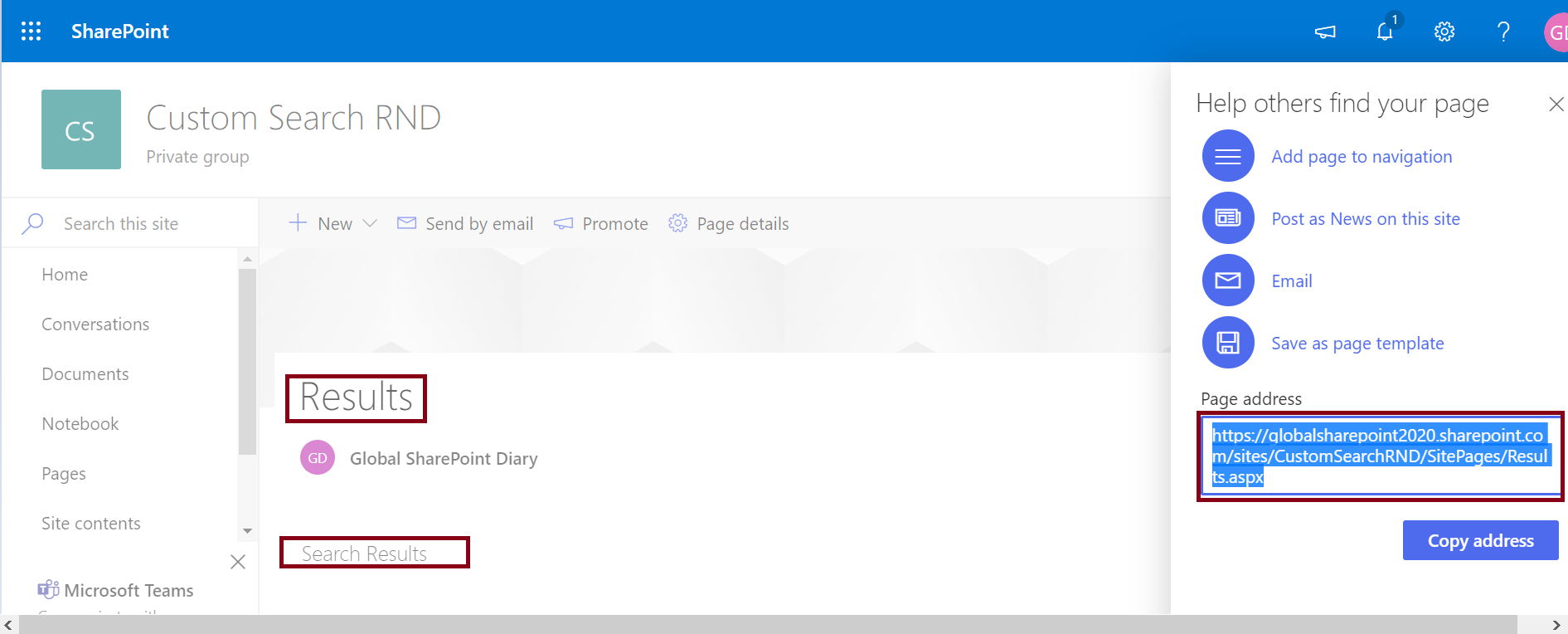This screenshot has height=634, width=1568.
Task: Open Conversations in the left navigation
Action: pos(95,324)
